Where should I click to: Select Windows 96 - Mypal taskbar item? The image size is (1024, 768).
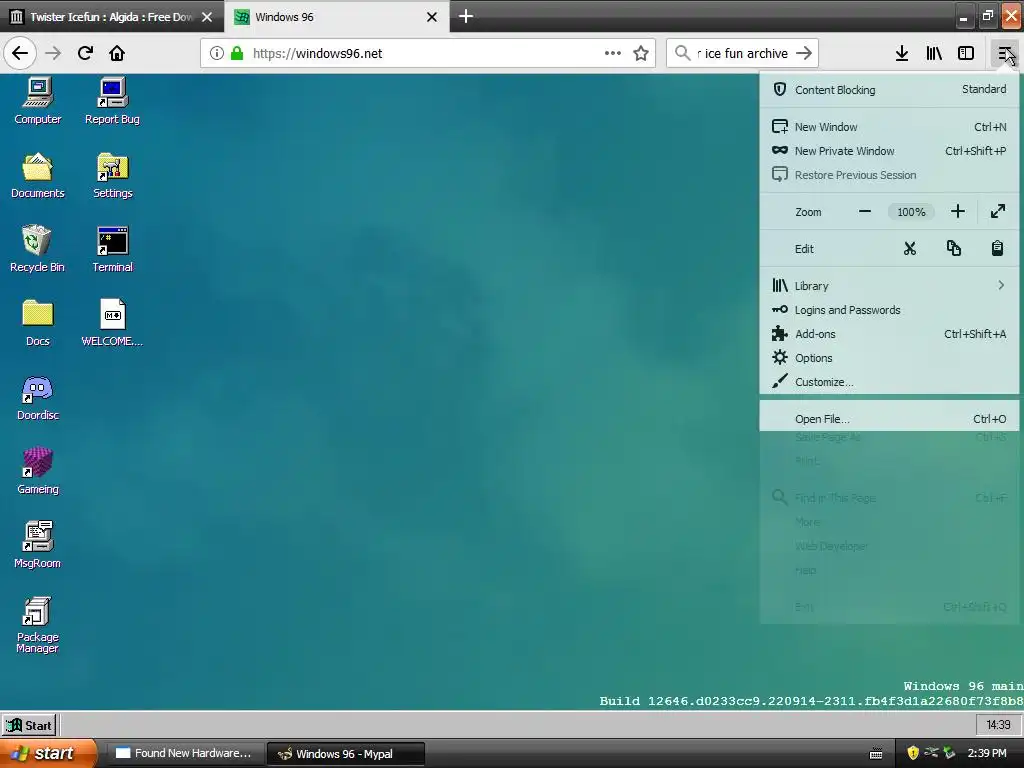(346, 754)
